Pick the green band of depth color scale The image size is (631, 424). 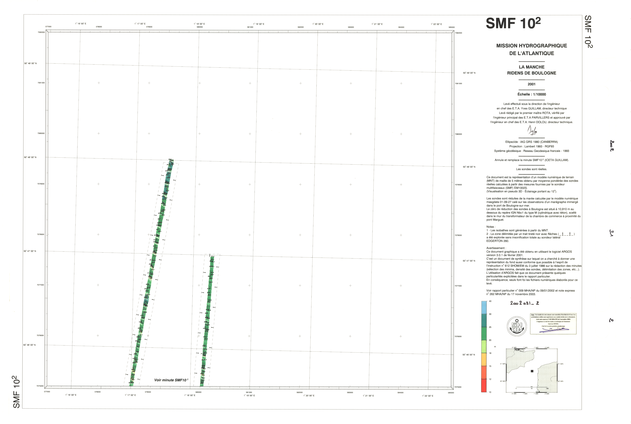coord(484,335)
